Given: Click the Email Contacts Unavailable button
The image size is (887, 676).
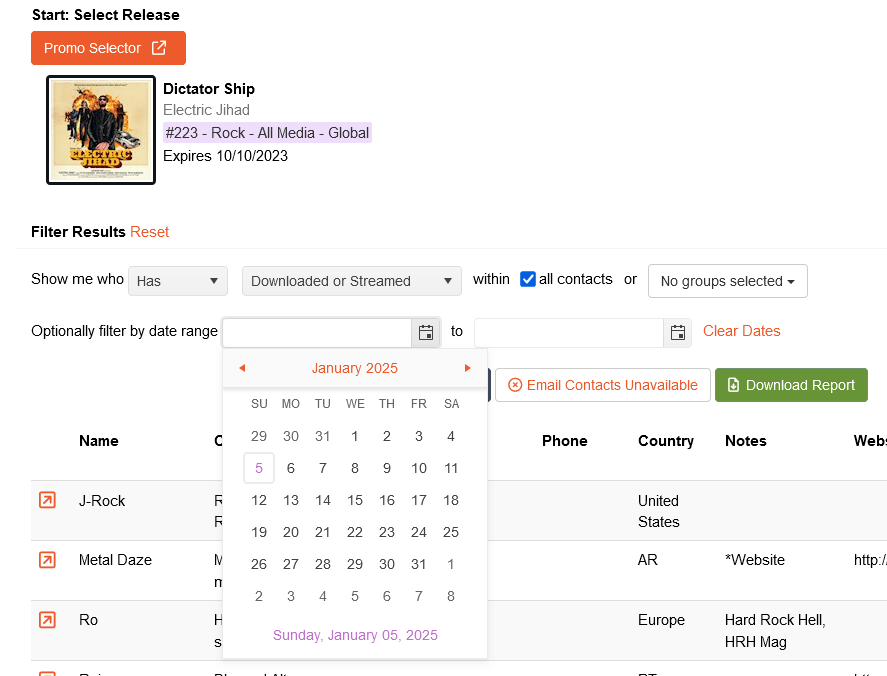Looking at the screenshot, I should [602, 385].
